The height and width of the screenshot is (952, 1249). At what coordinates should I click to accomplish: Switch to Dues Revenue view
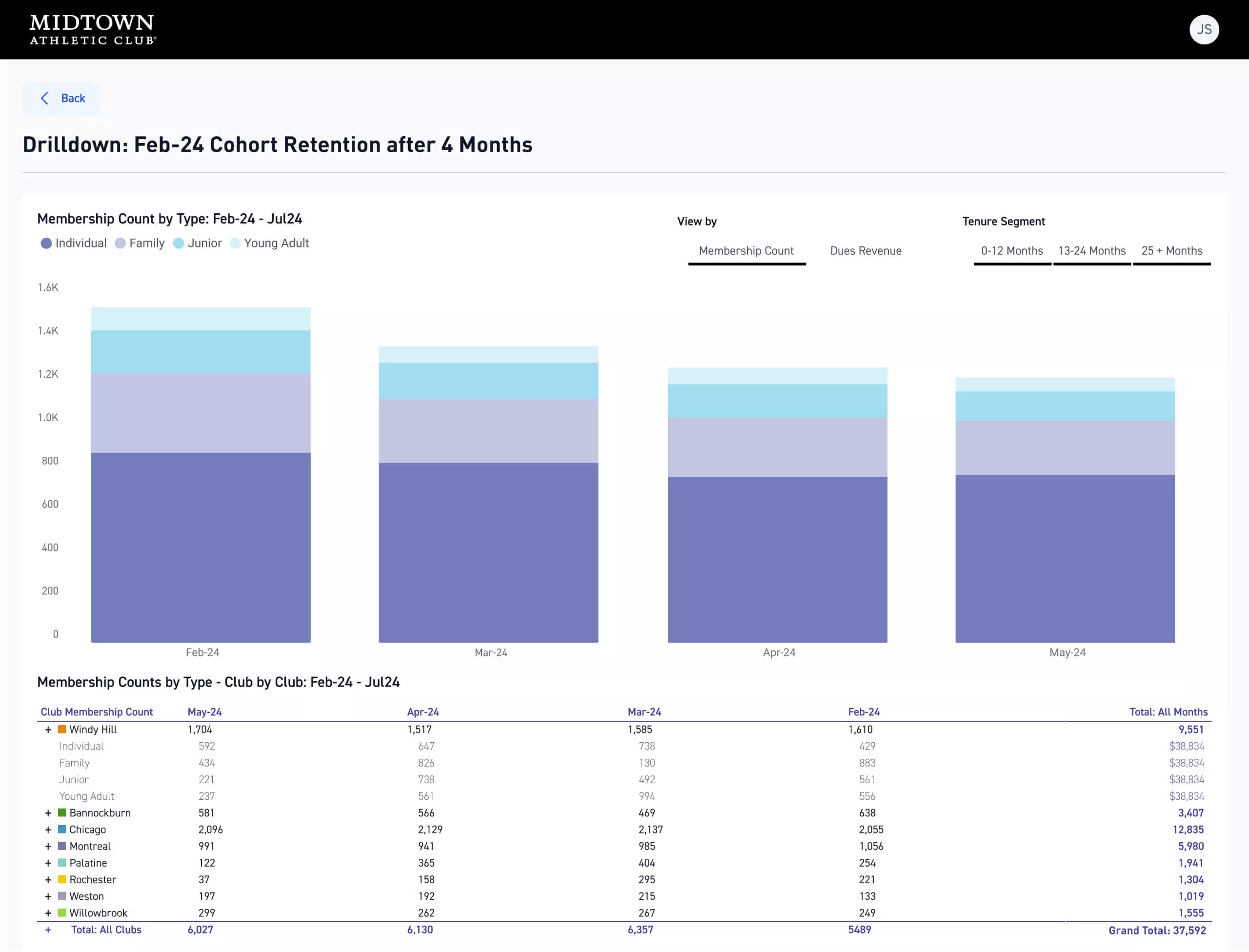(866, 250)
